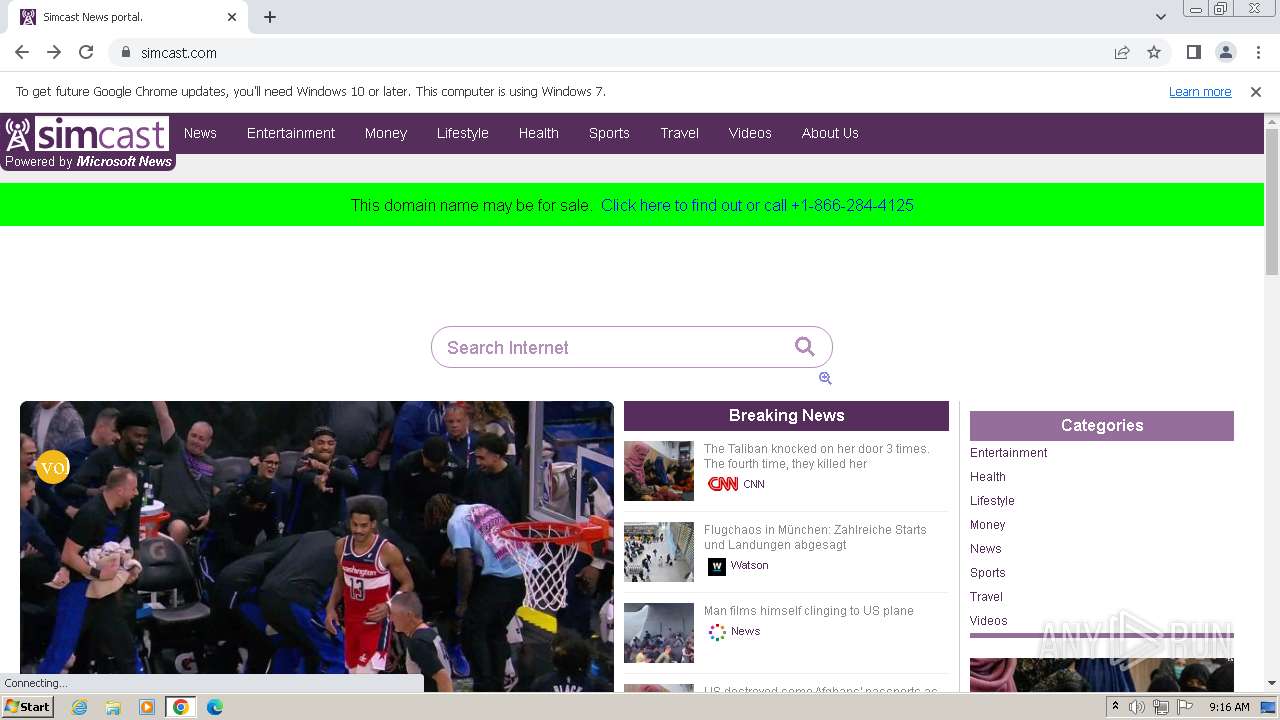Screen dimensions: 1280x720
Task: Open the Taliban knocked on her door story
Action: pyautogui.click(x=816, y=456)
